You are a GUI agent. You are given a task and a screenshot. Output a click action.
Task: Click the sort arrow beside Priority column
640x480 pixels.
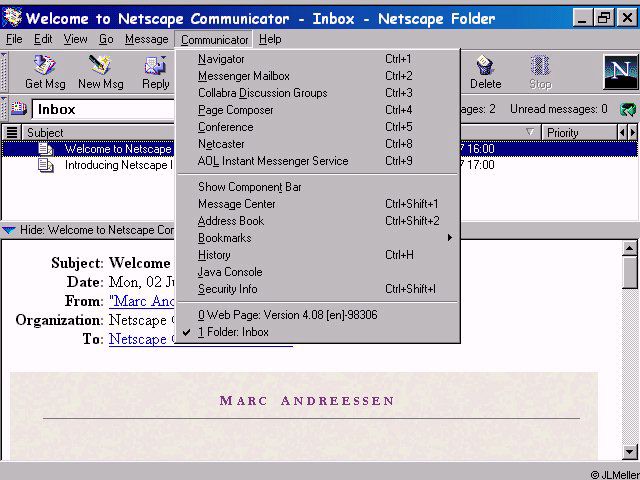530,132
